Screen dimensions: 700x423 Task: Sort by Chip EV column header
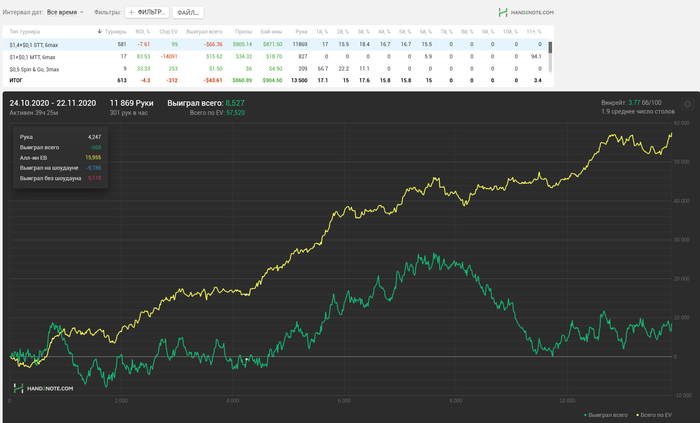pos(168,32)
